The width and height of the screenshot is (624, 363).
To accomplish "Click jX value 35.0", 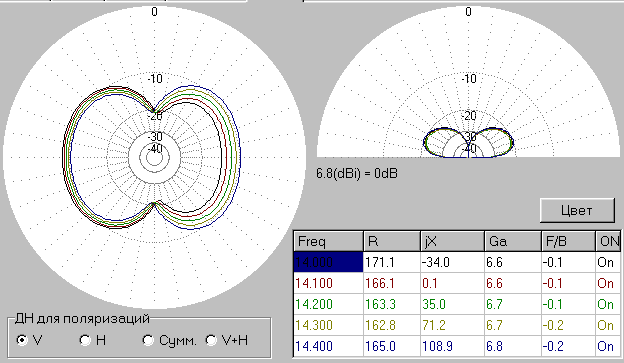I will point(452,304).
